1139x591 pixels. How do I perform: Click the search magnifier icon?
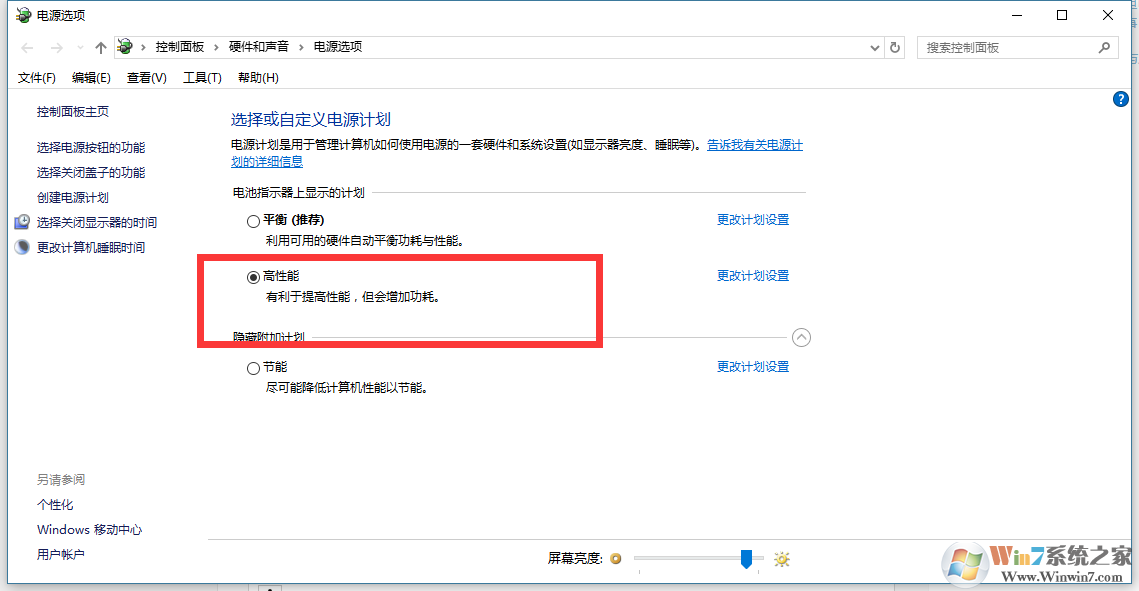click(1104, 47)
